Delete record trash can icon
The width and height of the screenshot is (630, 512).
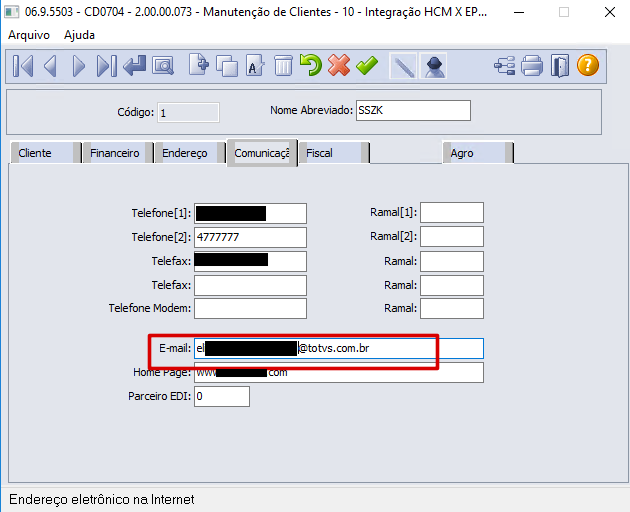point(283,66)
